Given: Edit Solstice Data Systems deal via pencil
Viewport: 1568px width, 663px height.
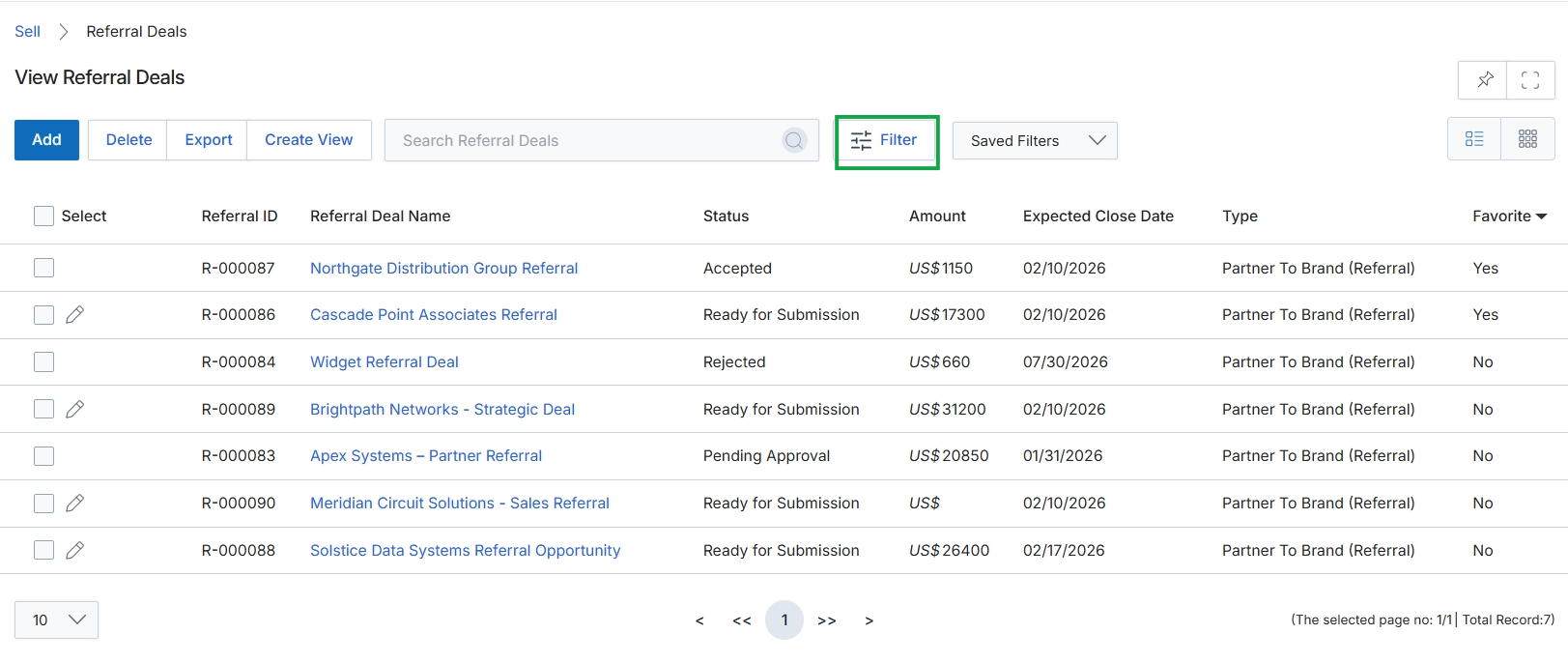Looking at the screenshot, I should [74, 550].
